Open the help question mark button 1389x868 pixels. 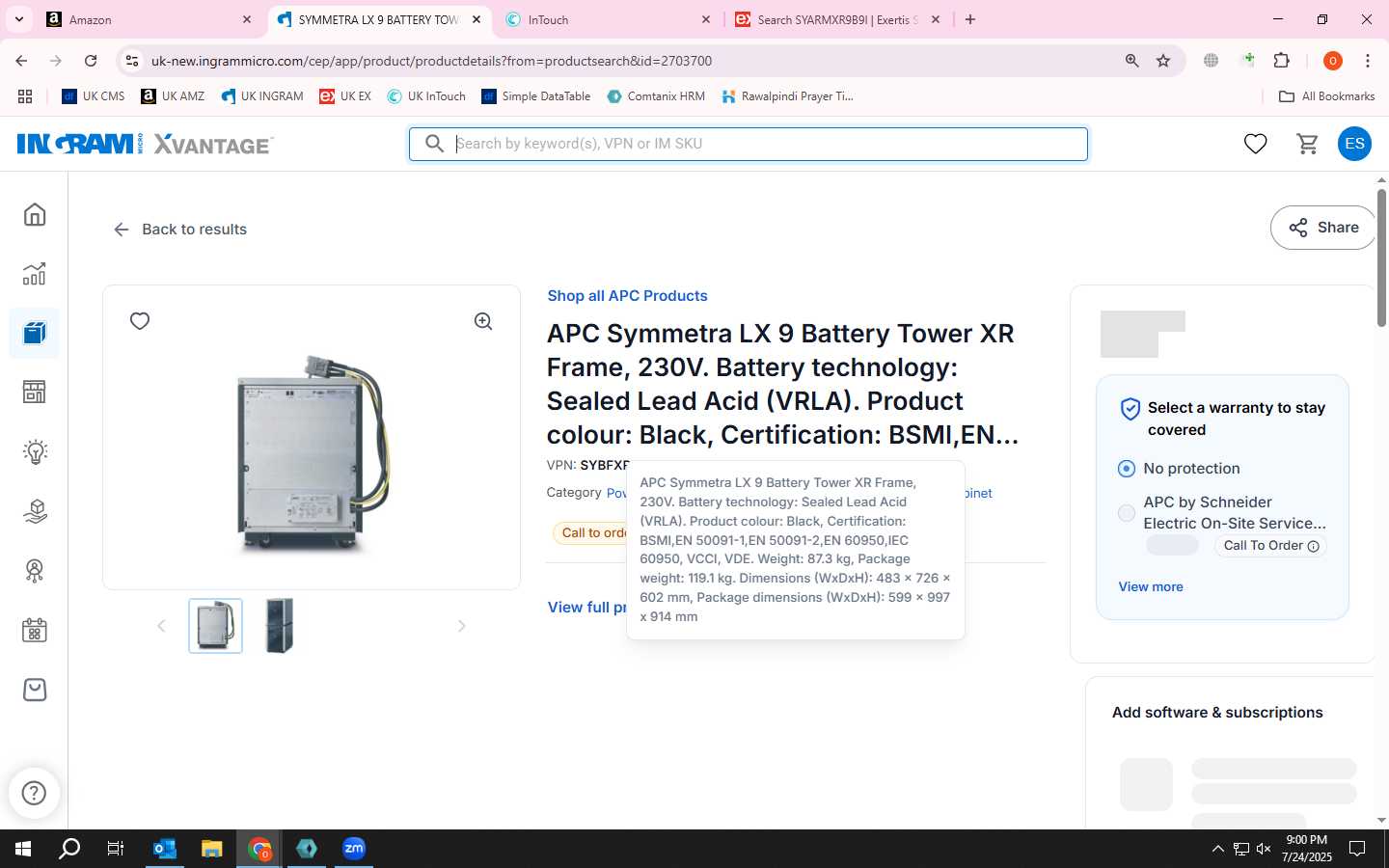click(x=34, y=793)
